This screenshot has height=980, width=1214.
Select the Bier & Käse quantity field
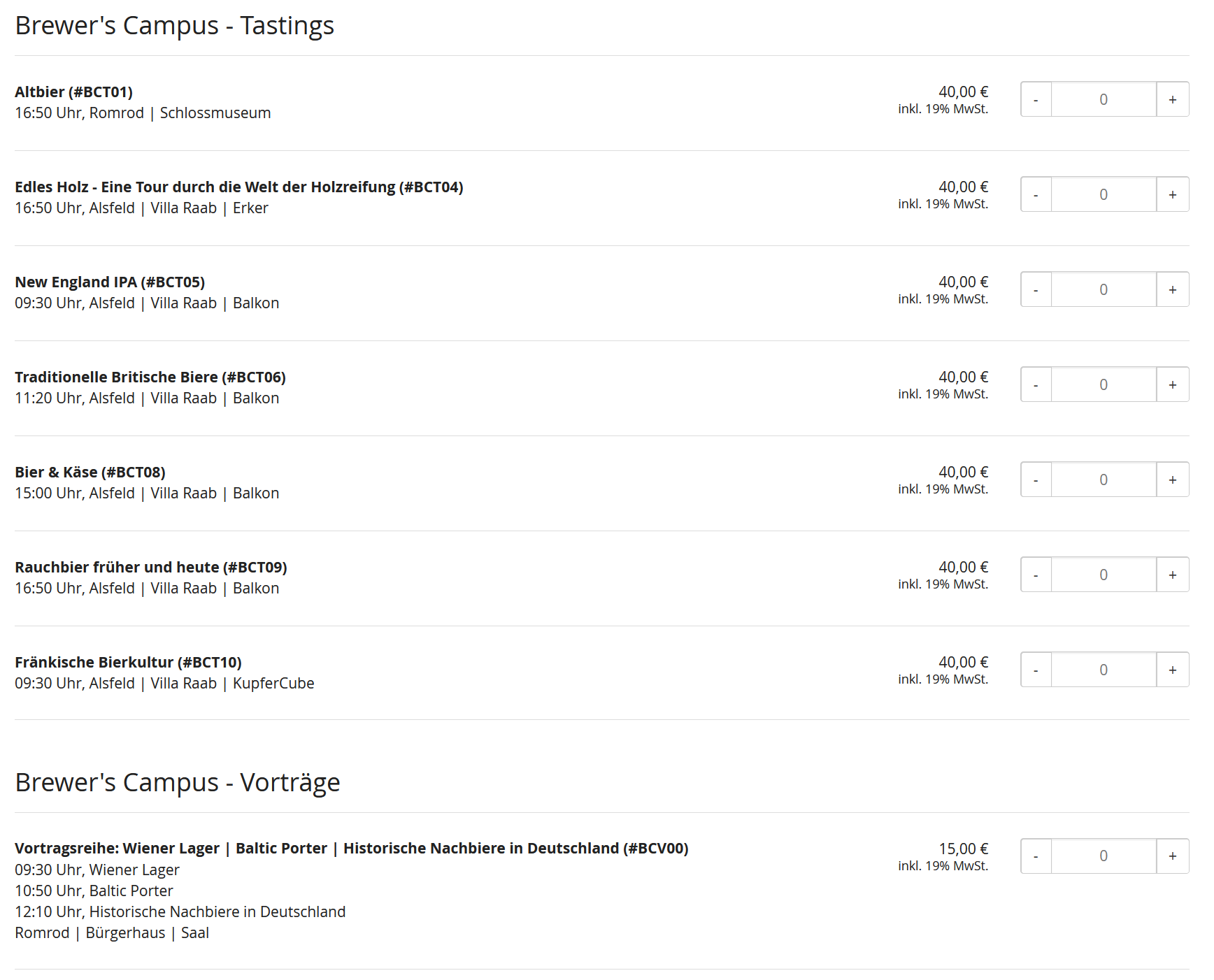point(1103,480)
